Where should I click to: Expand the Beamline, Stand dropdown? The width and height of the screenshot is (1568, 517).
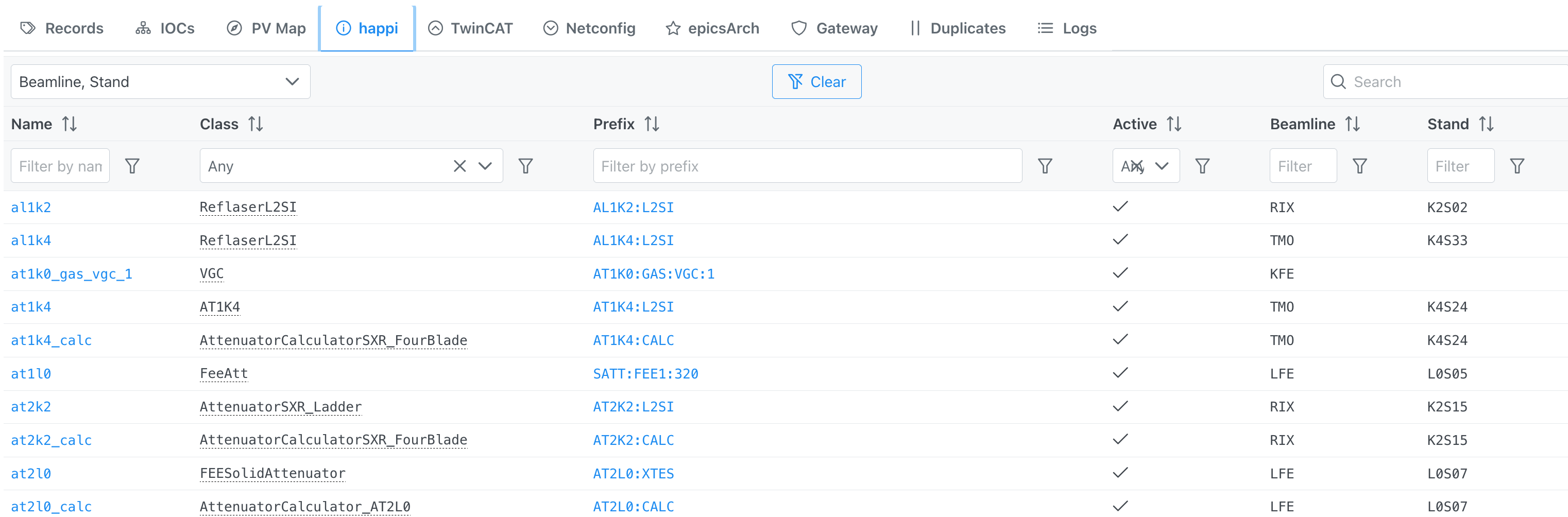(292, 81)
